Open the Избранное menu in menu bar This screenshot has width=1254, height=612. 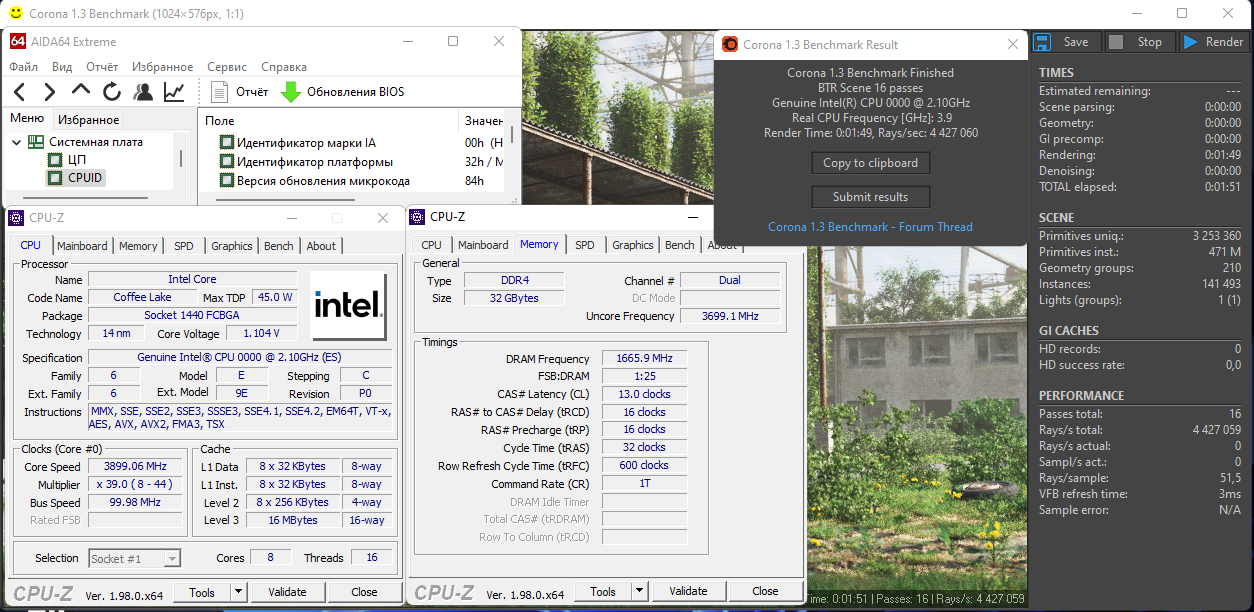coord(163,67)
